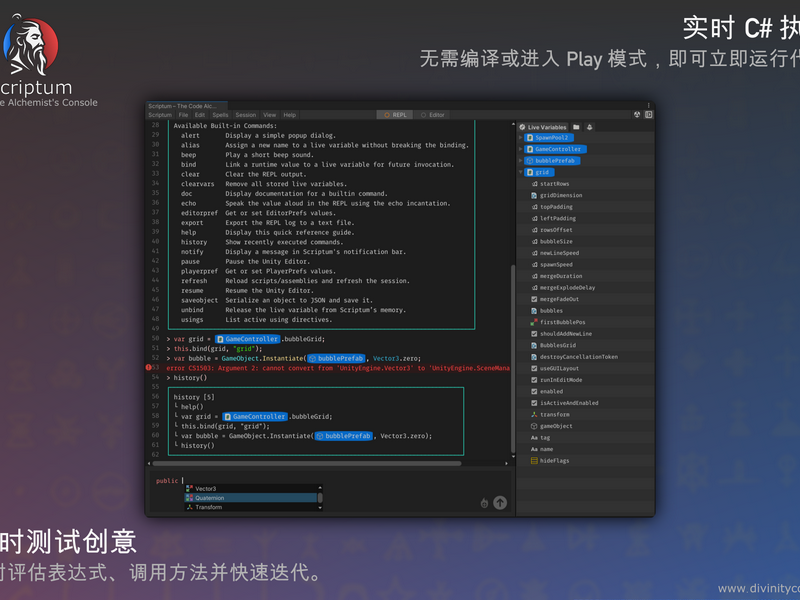Image resolution: width=800 pixels, height=600 pixels.
Task: Click the spawnSpeed number field icon
Action: (534, 264)
